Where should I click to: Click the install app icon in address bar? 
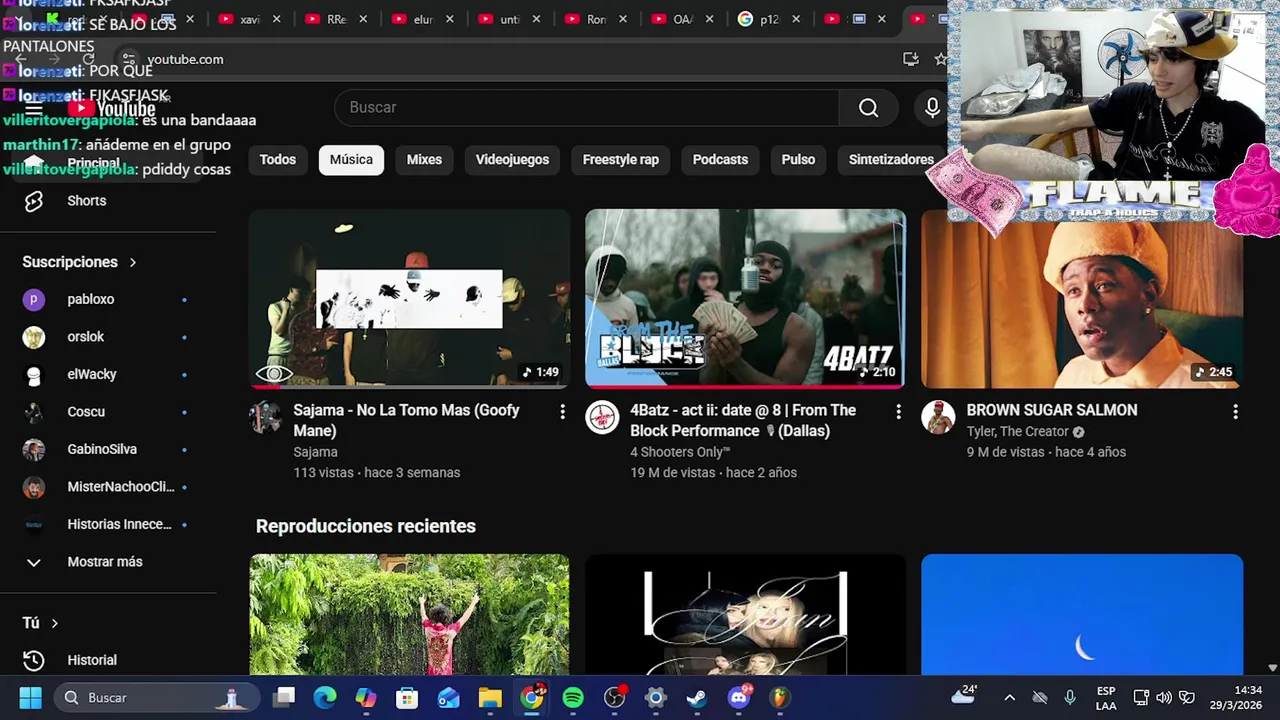910,59
